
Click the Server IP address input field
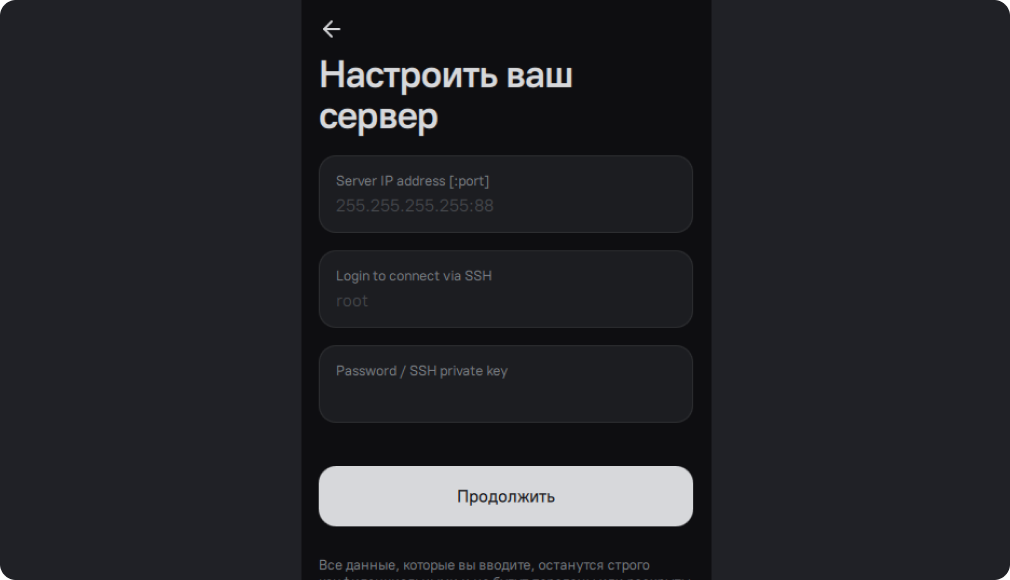point(506,194)
